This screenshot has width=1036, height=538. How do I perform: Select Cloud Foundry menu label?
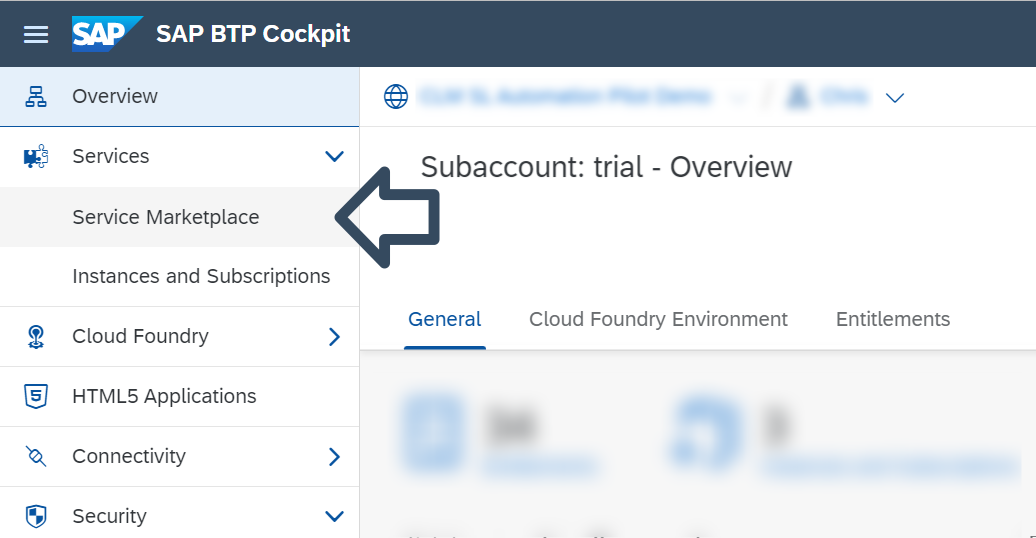[x=141, y=336]
